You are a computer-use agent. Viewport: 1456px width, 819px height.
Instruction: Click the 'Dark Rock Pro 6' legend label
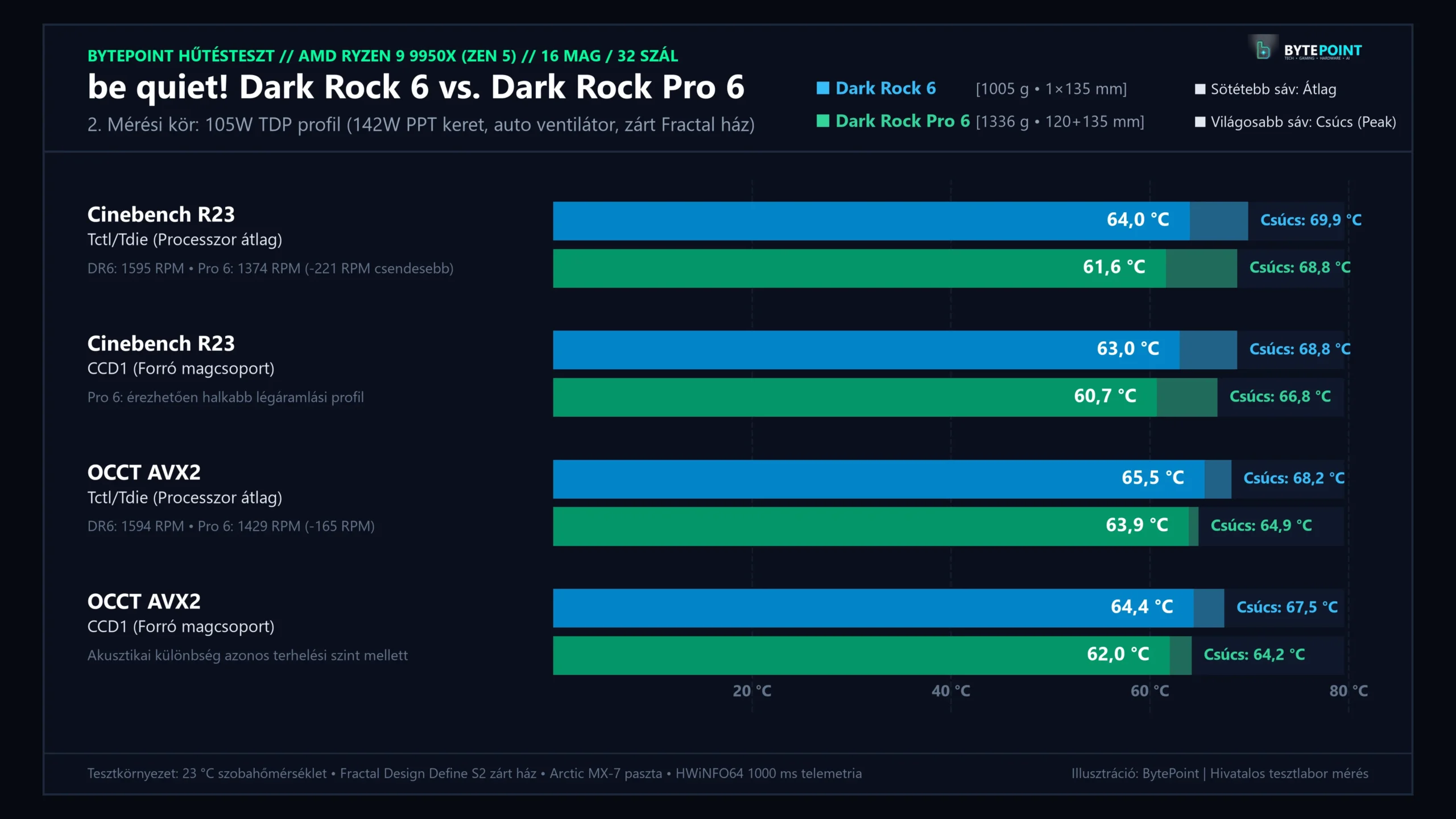[x=903, y=121]
